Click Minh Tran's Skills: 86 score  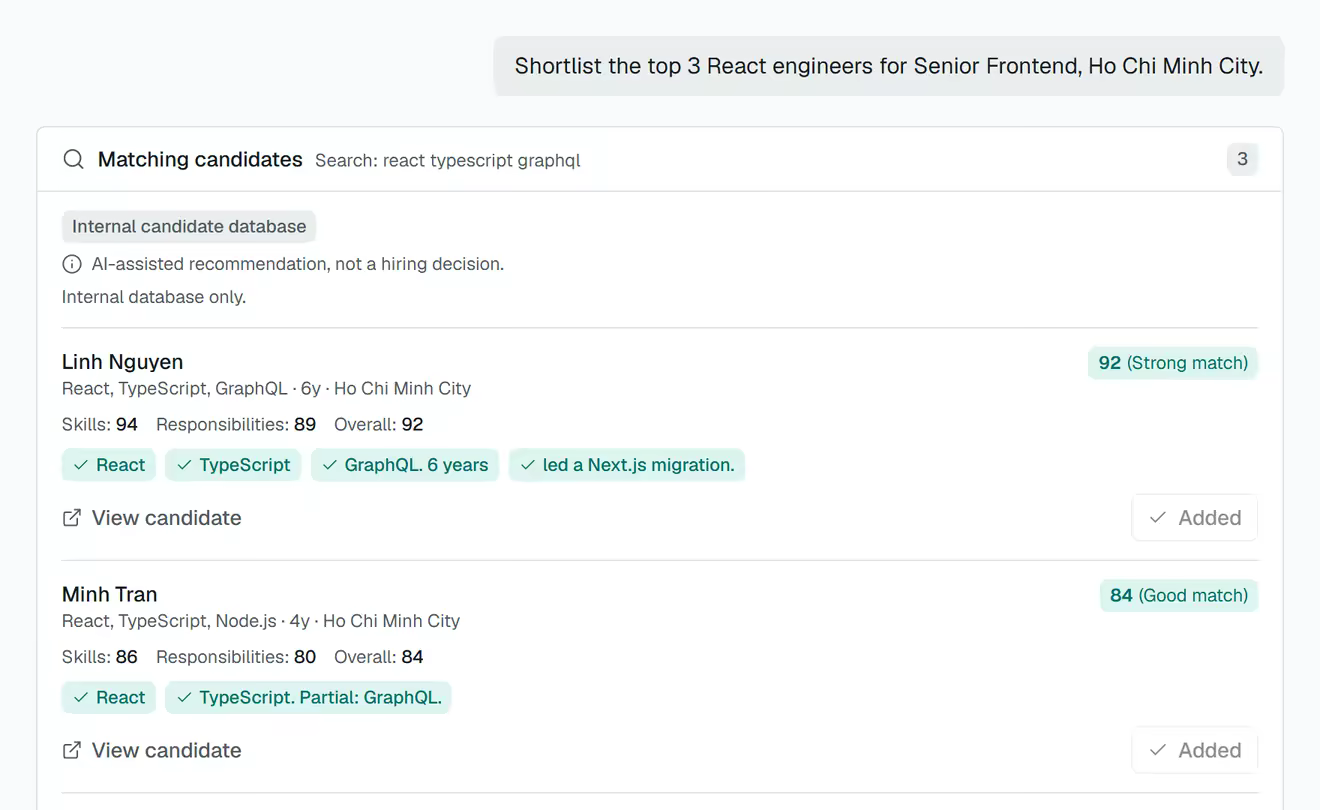100,657
